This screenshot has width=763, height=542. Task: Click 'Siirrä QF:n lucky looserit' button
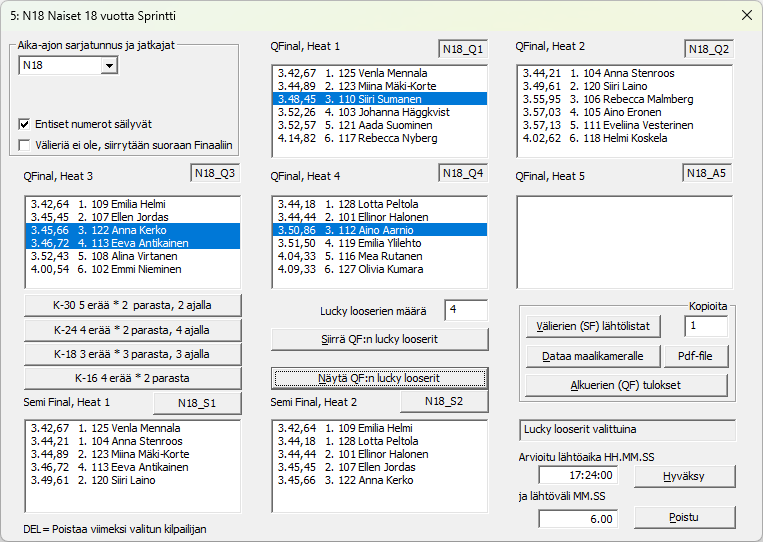pos(380,339)
